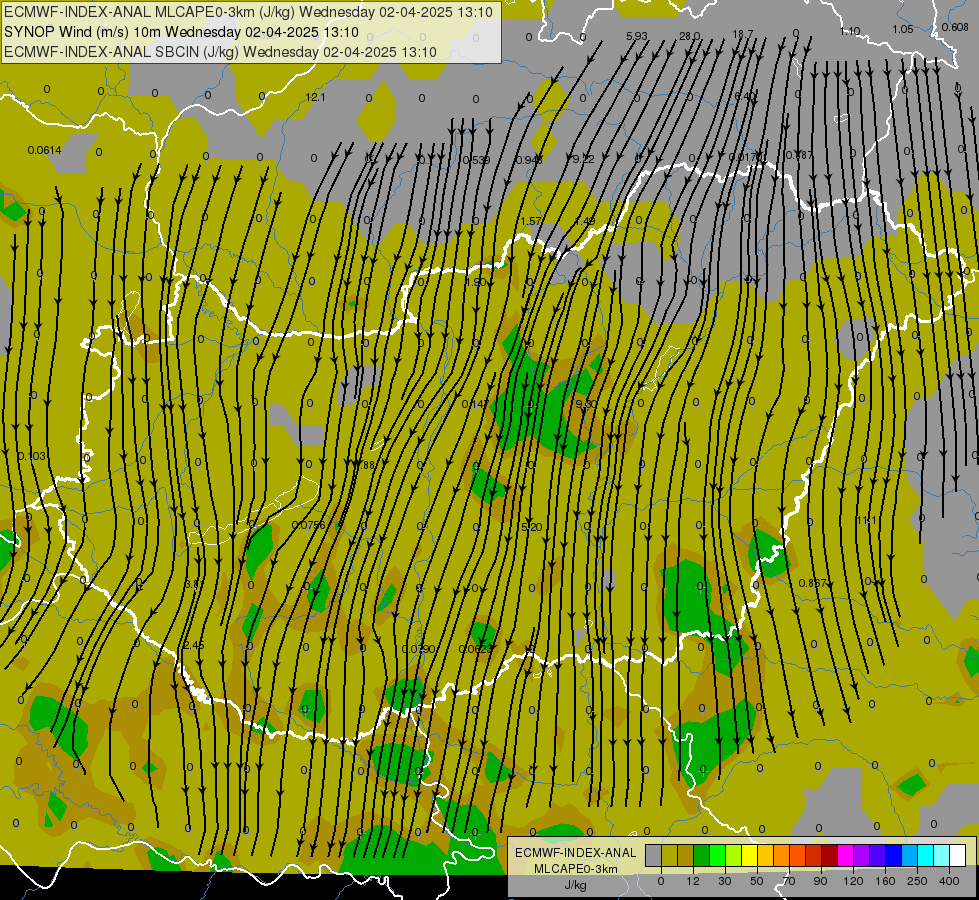Click the map value 0.103
Screen dimensions: 979x900
32,456
